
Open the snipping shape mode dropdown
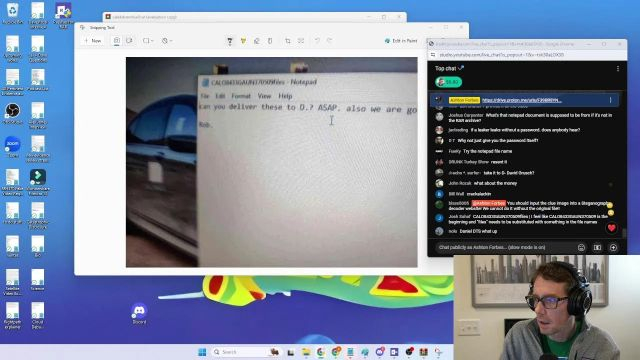[x=148, y=41]
